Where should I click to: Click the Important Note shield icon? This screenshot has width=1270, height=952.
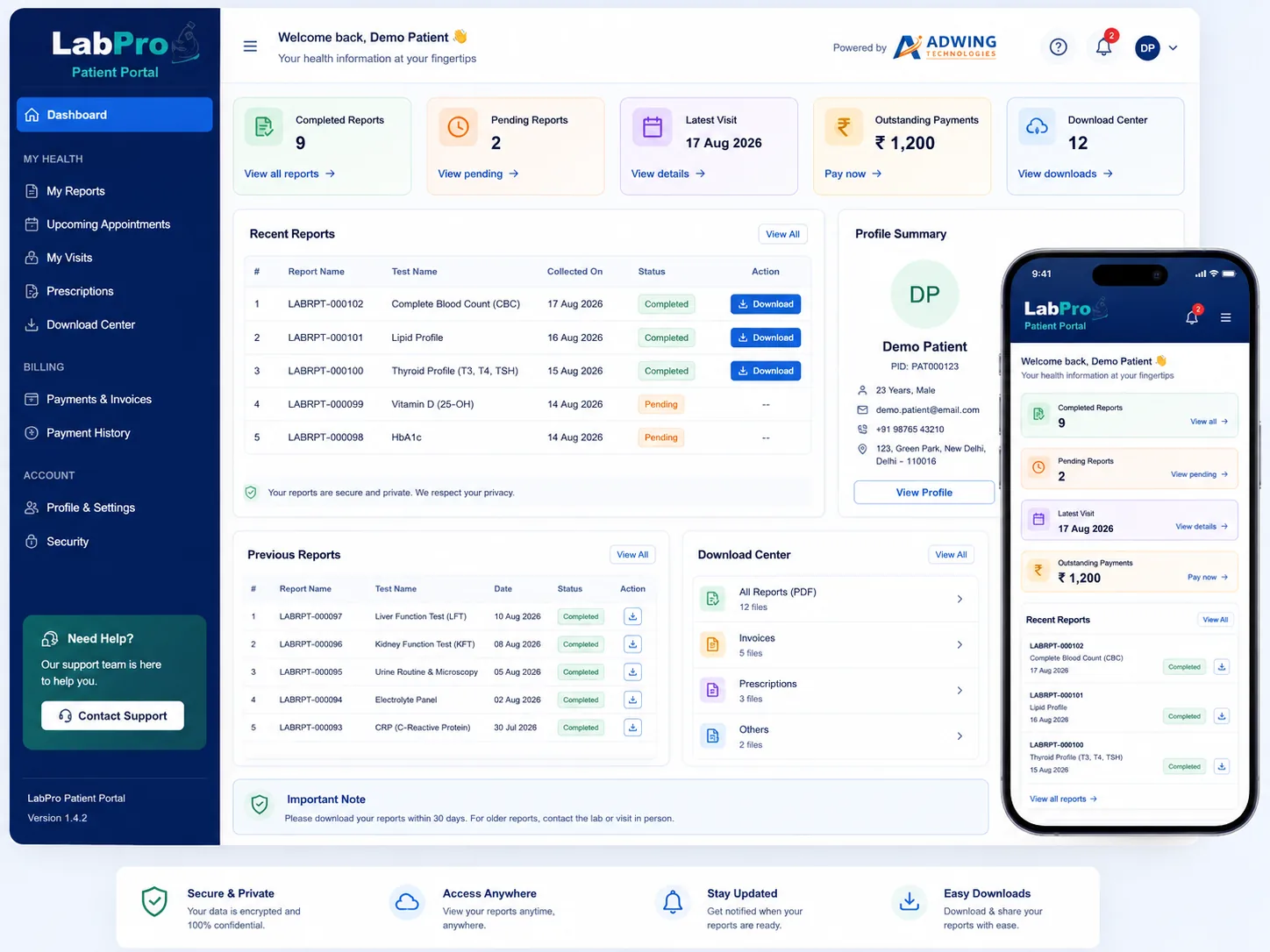point(260,805)
